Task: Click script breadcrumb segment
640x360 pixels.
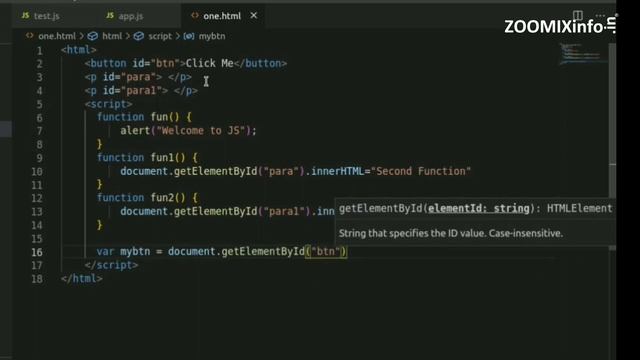Action: click(160, 36)
